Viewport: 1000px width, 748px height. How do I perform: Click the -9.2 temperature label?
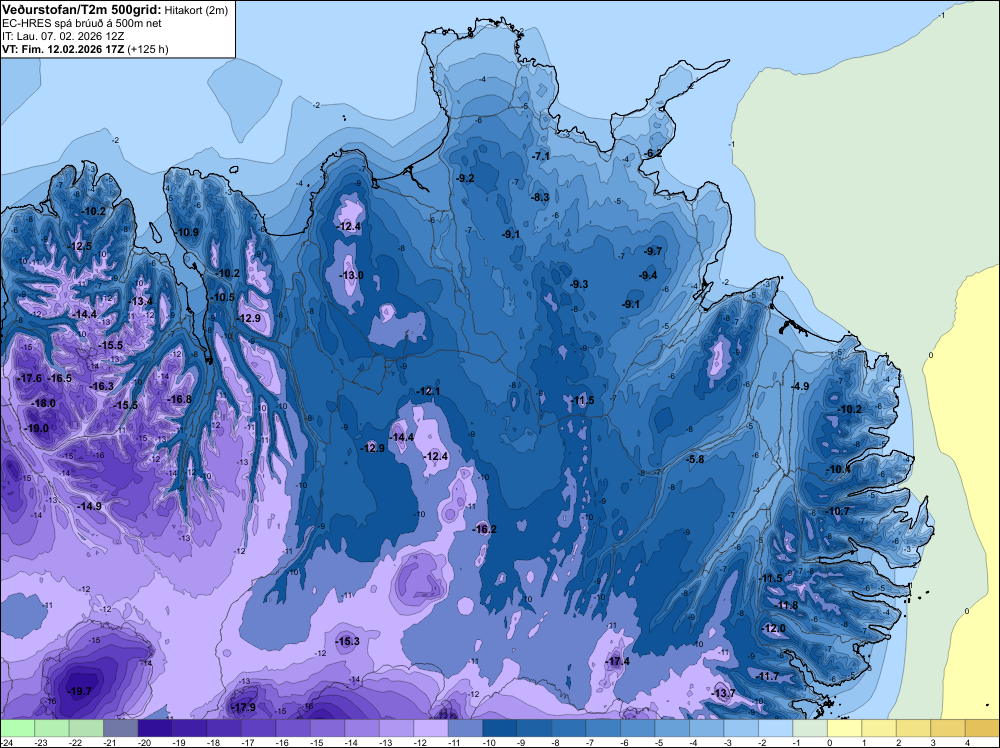coord(466,178)
